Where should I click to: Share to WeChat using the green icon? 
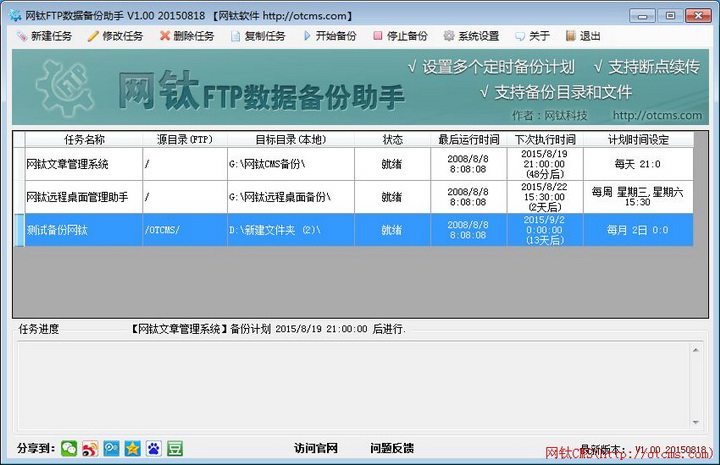pyautogui.click(x=69, y=448)
